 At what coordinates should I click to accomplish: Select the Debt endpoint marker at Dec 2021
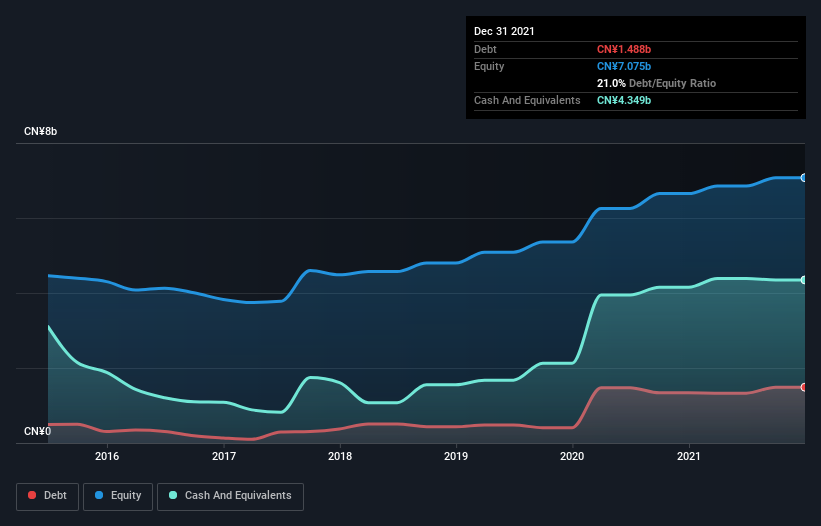804,387
